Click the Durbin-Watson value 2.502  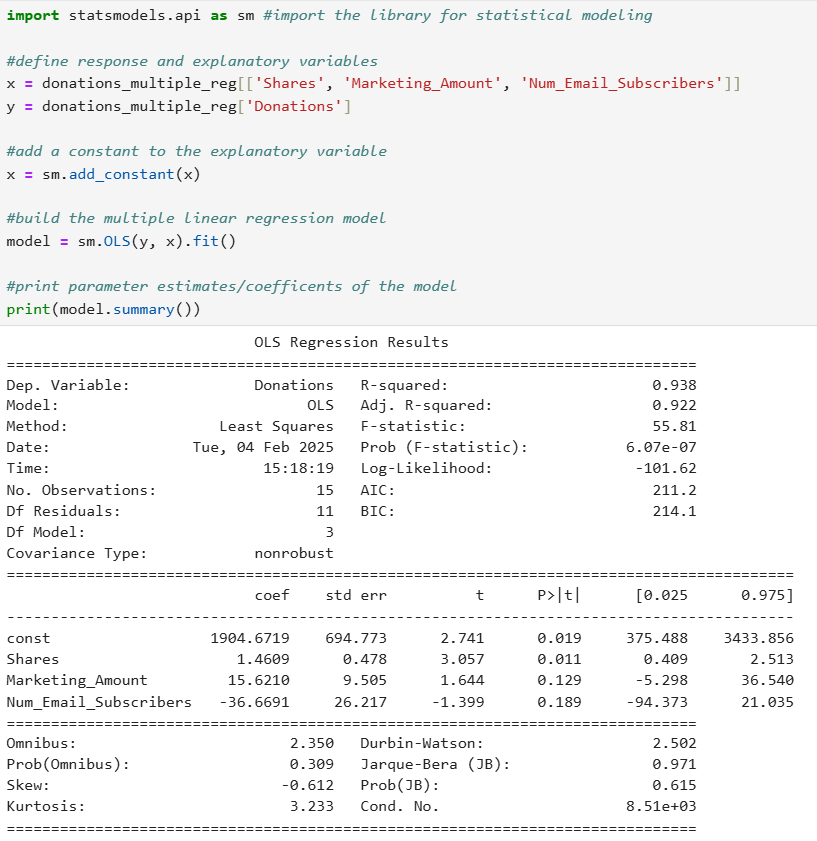[674, 743]
